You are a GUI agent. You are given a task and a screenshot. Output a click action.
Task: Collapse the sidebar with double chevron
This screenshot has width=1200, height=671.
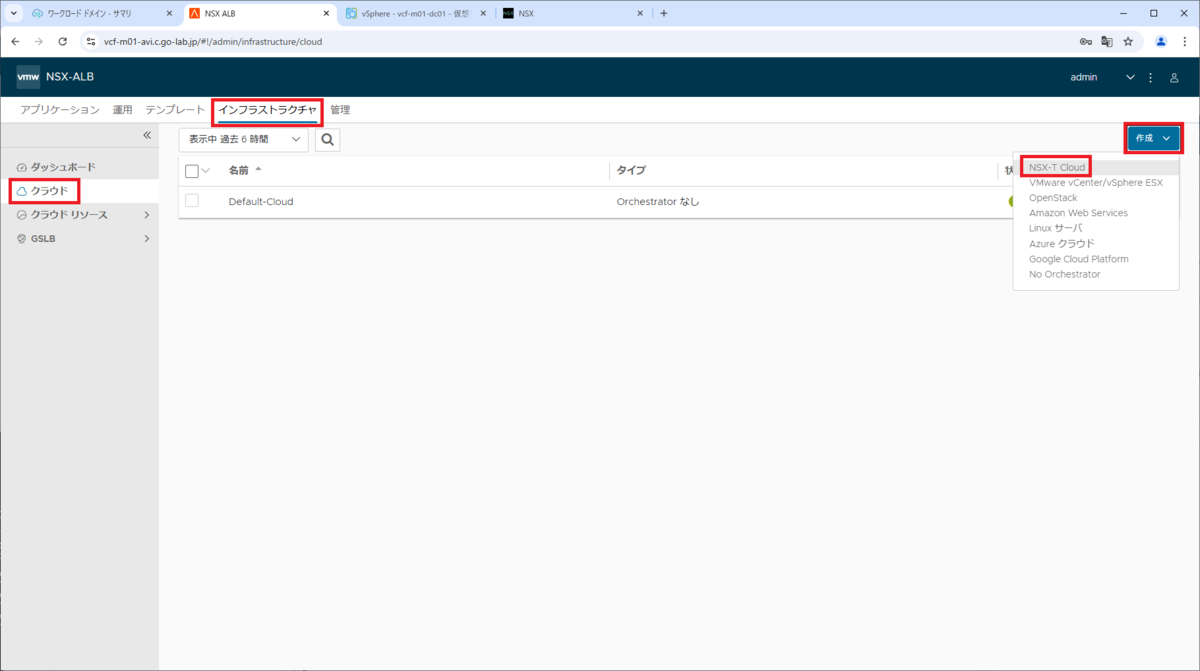coord(147,135)
